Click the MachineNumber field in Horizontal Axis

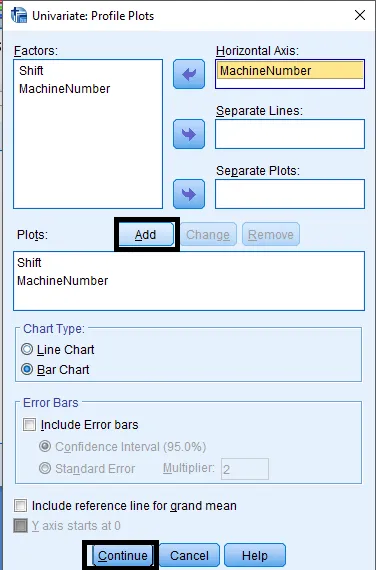tap(290, 71)
